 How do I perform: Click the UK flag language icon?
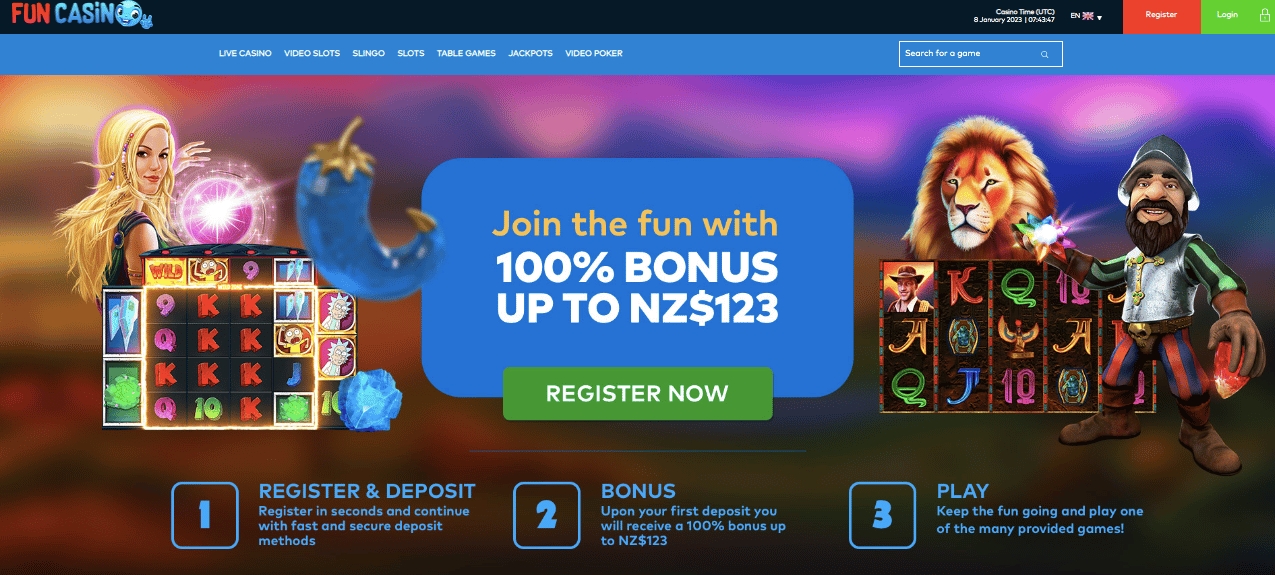[x=1088, y=16]
